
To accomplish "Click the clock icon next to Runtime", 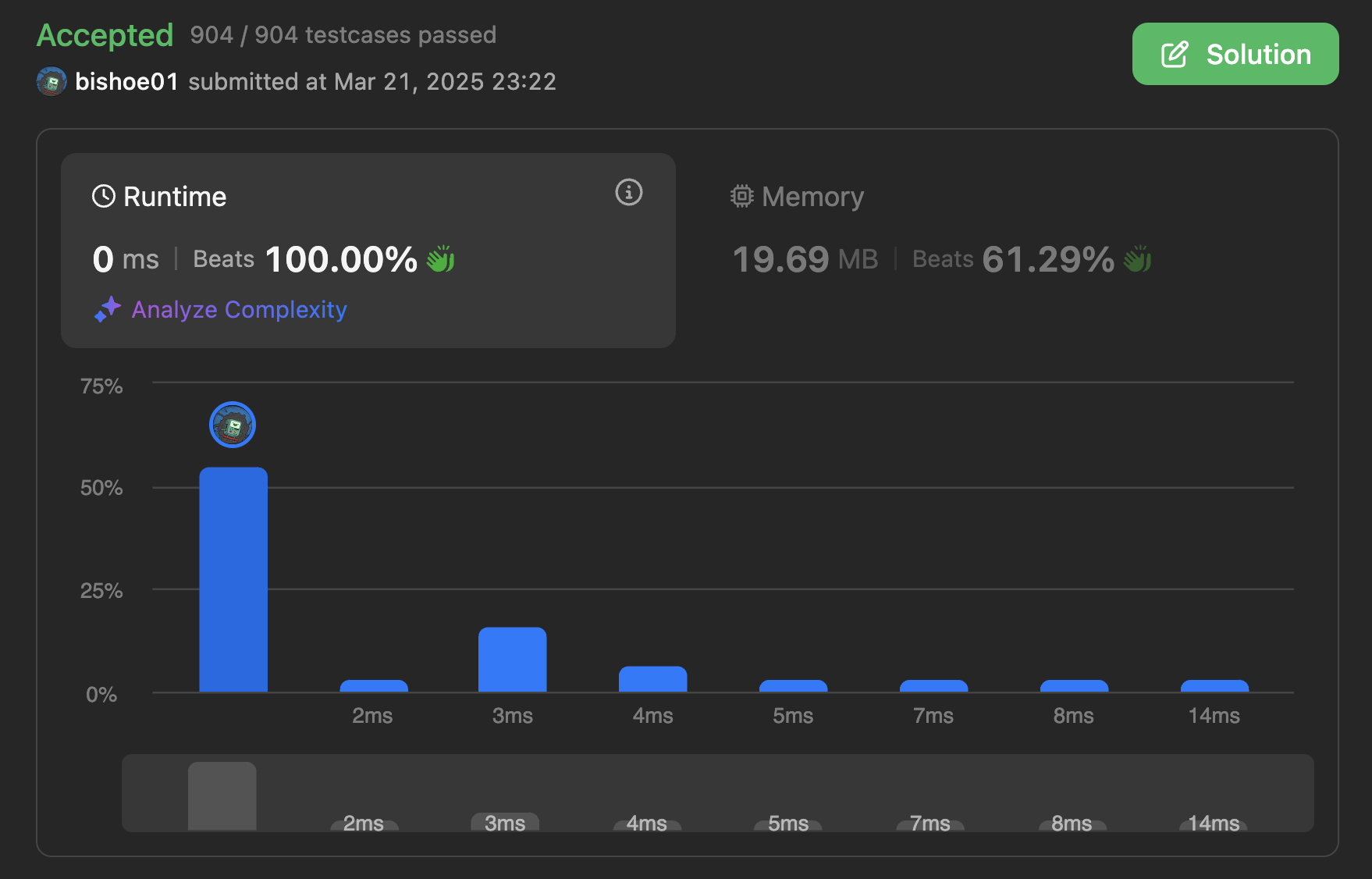I will [x=104, y=196].
